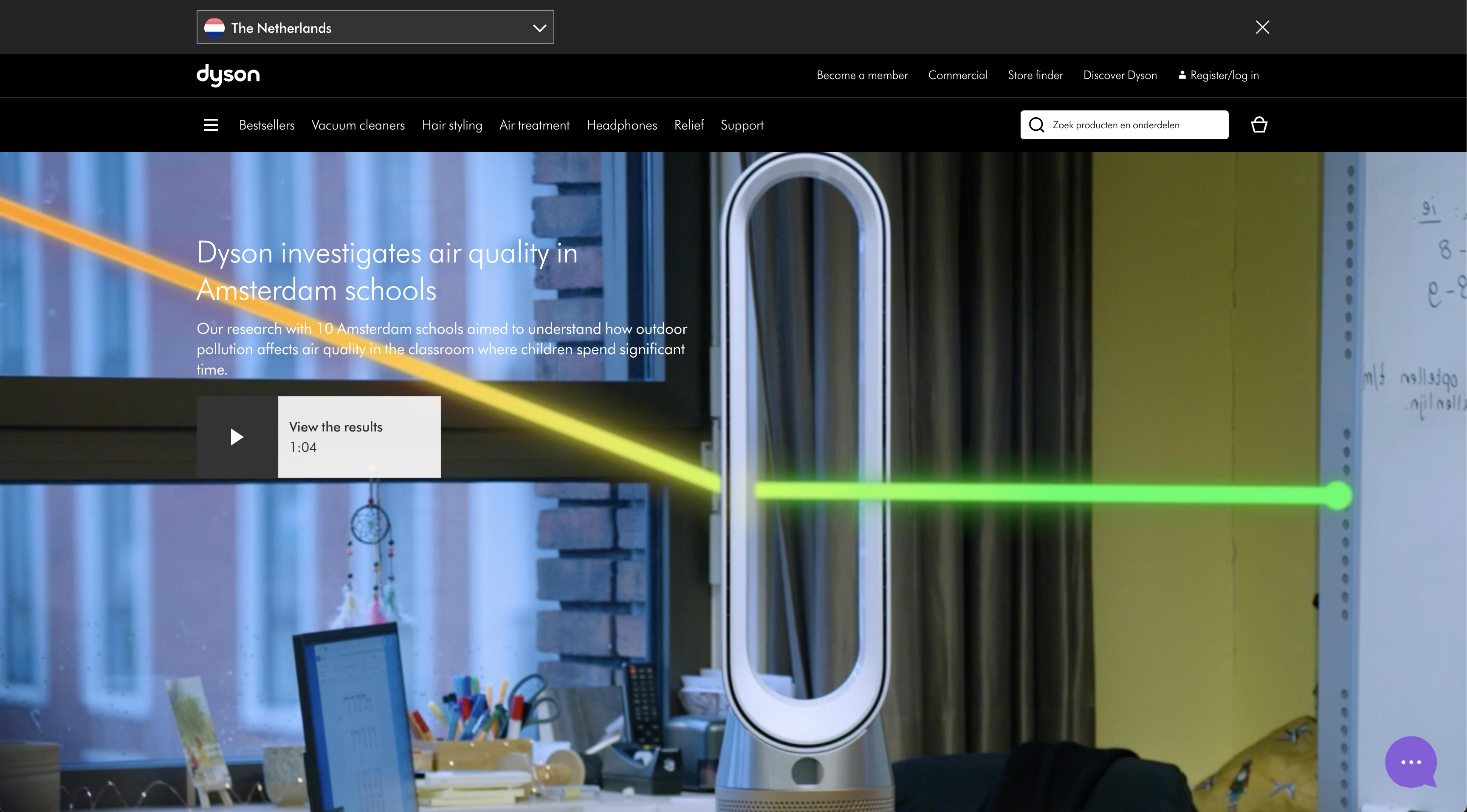
Task: Open the purple chat bubble
Action: [x=1411, y=762]
